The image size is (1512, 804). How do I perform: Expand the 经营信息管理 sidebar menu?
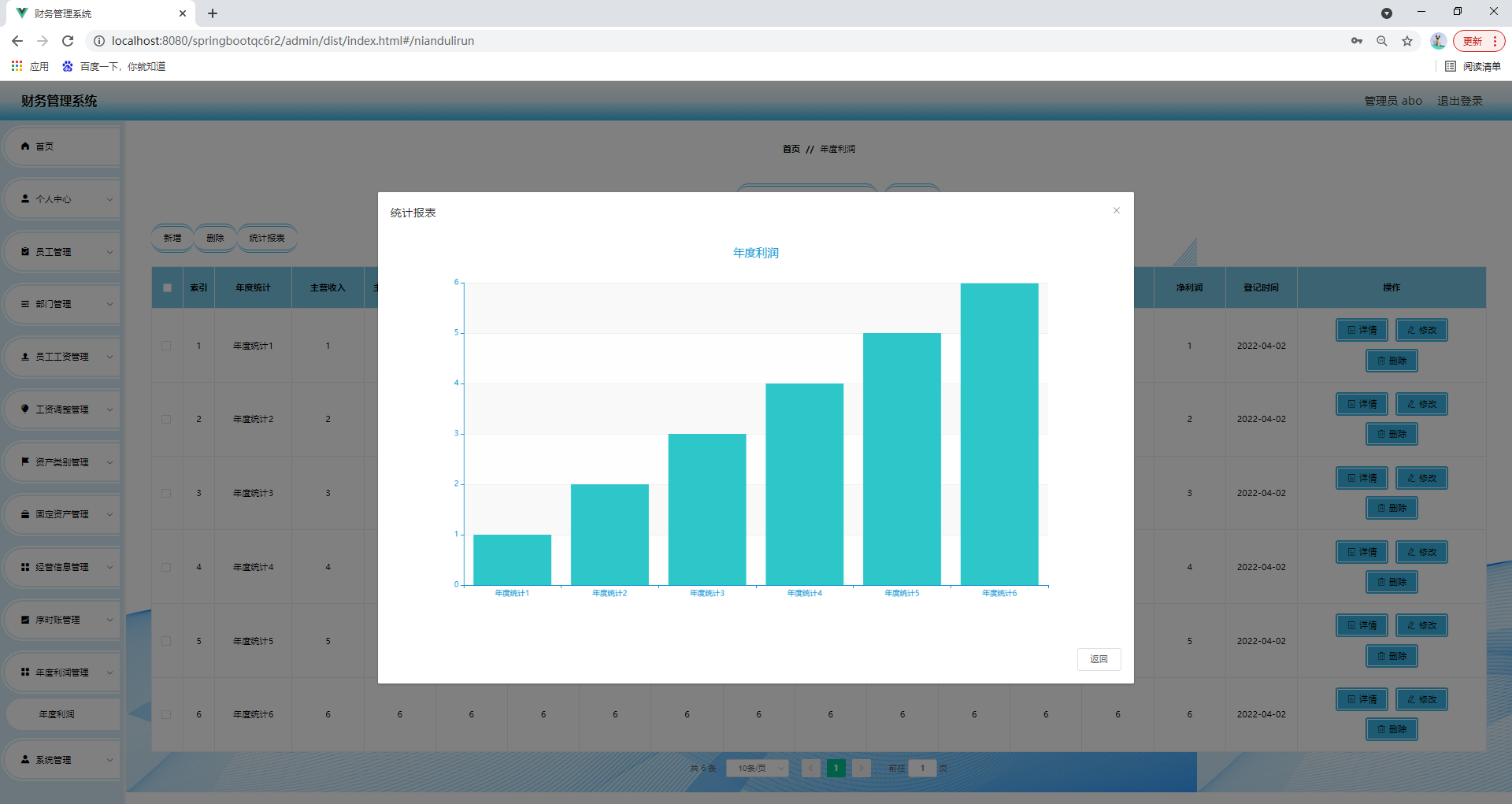click(x=61, y=567)
